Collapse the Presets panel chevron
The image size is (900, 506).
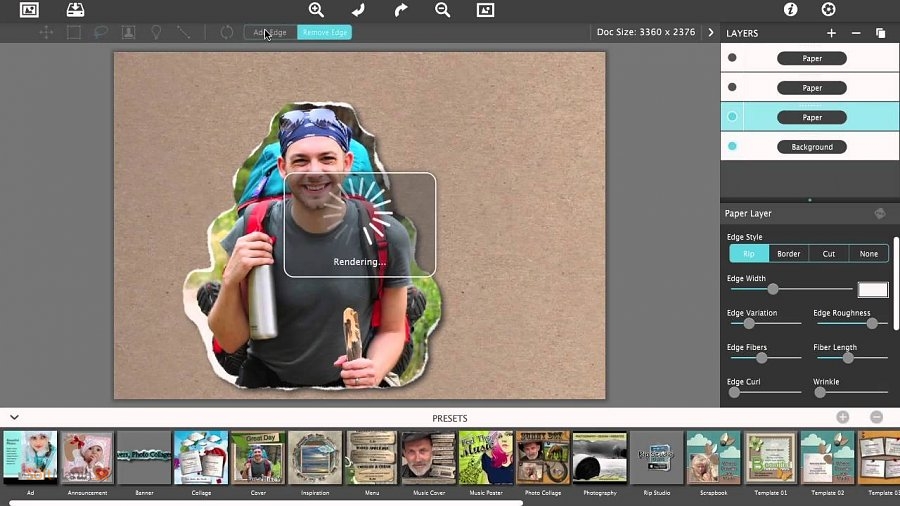click(14, 418)
